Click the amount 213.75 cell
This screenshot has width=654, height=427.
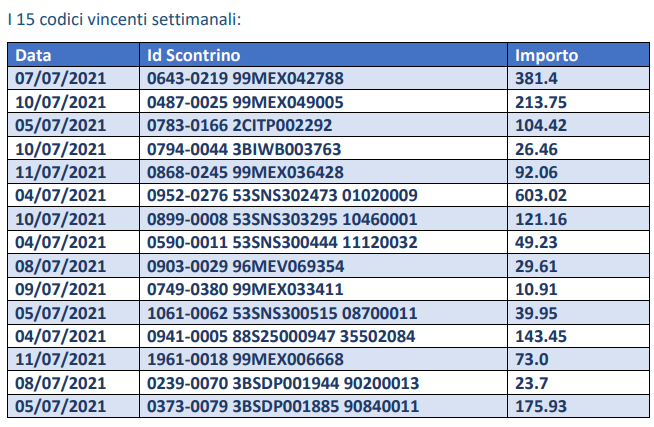point(578,102)
